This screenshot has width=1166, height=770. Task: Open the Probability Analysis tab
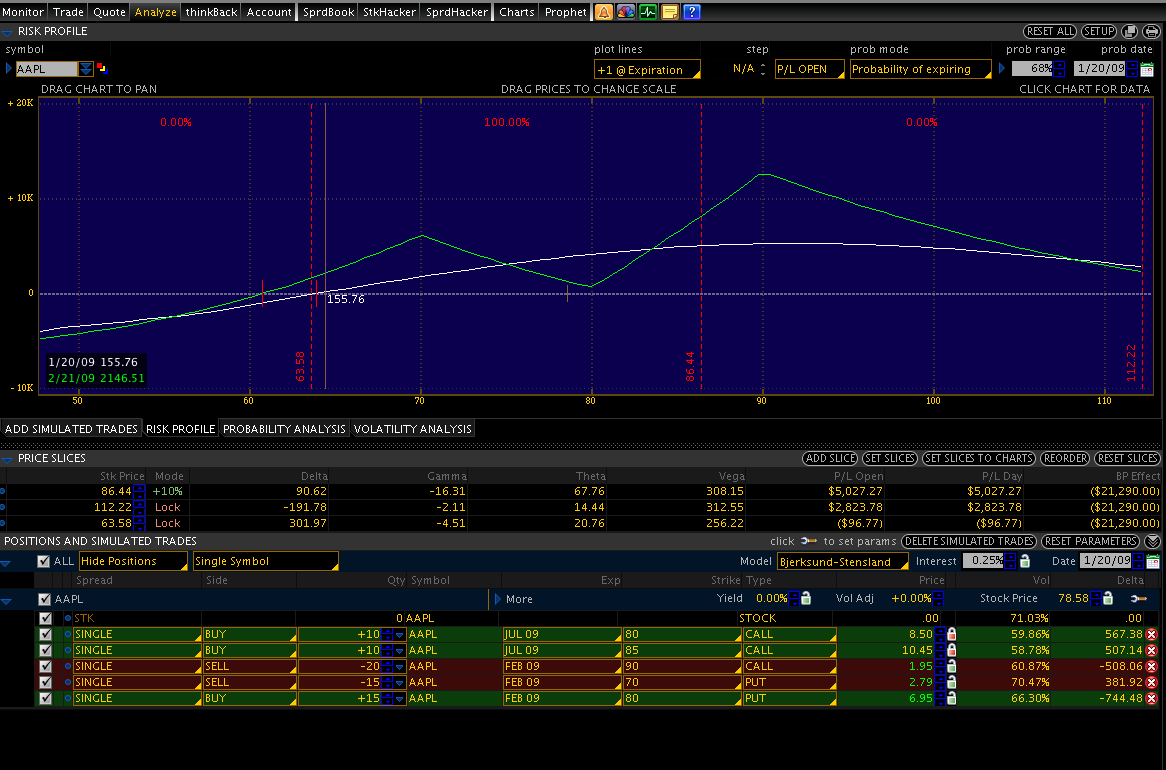point(284,429)
